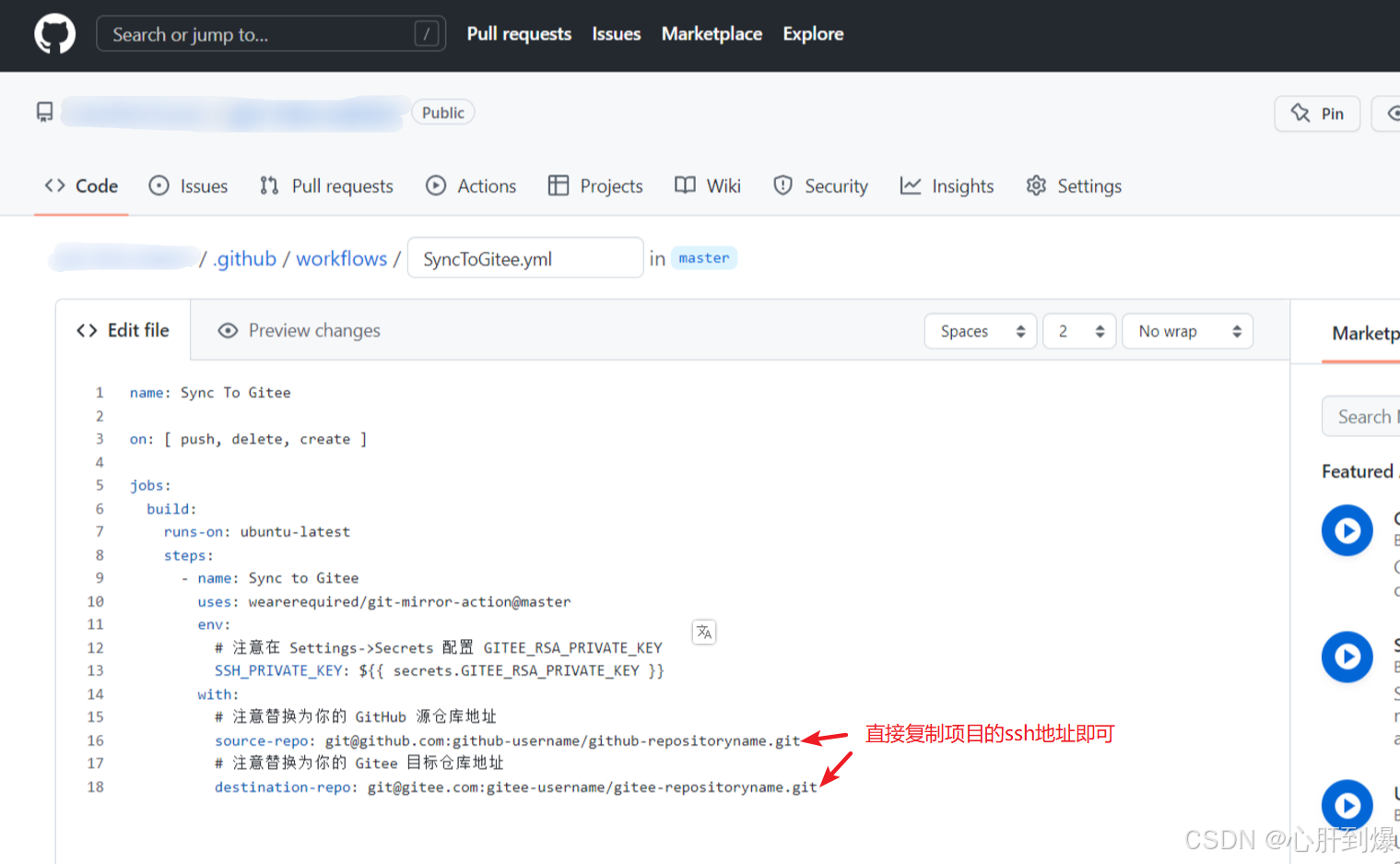Screen dimensions: 1400x864
Task: Click 'runs-on: ubuntu-latest' line
Action: (257, 532)
